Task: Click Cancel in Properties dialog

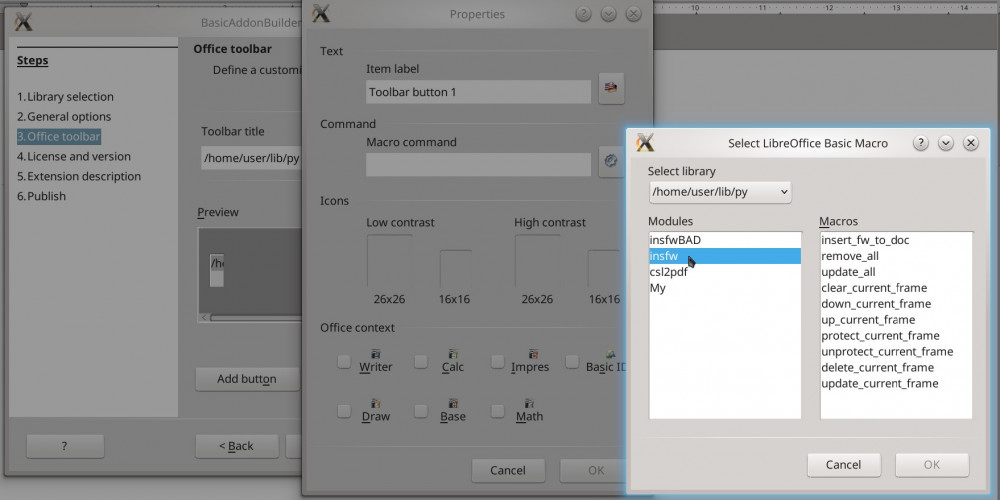Action: pyautogui.click(x=508, y=471)
